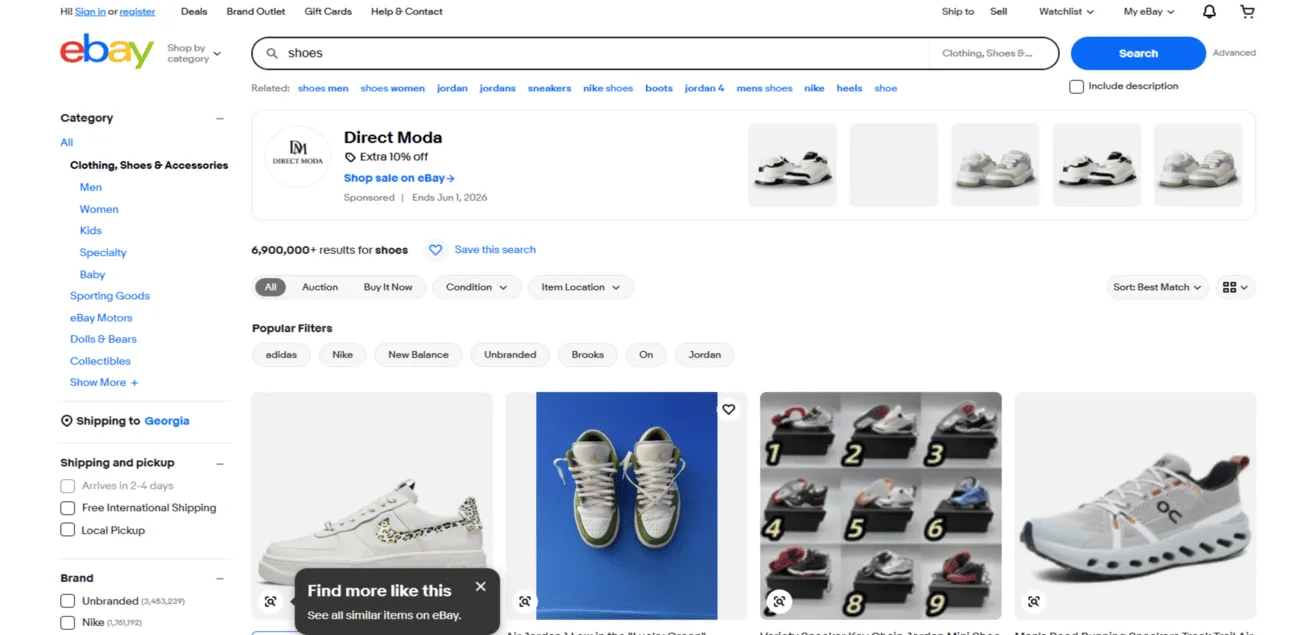The width and height of the screenshot is (1308, 635).
Task: Open the Sort: Best Match dropdown
Action: (1157, 287)
